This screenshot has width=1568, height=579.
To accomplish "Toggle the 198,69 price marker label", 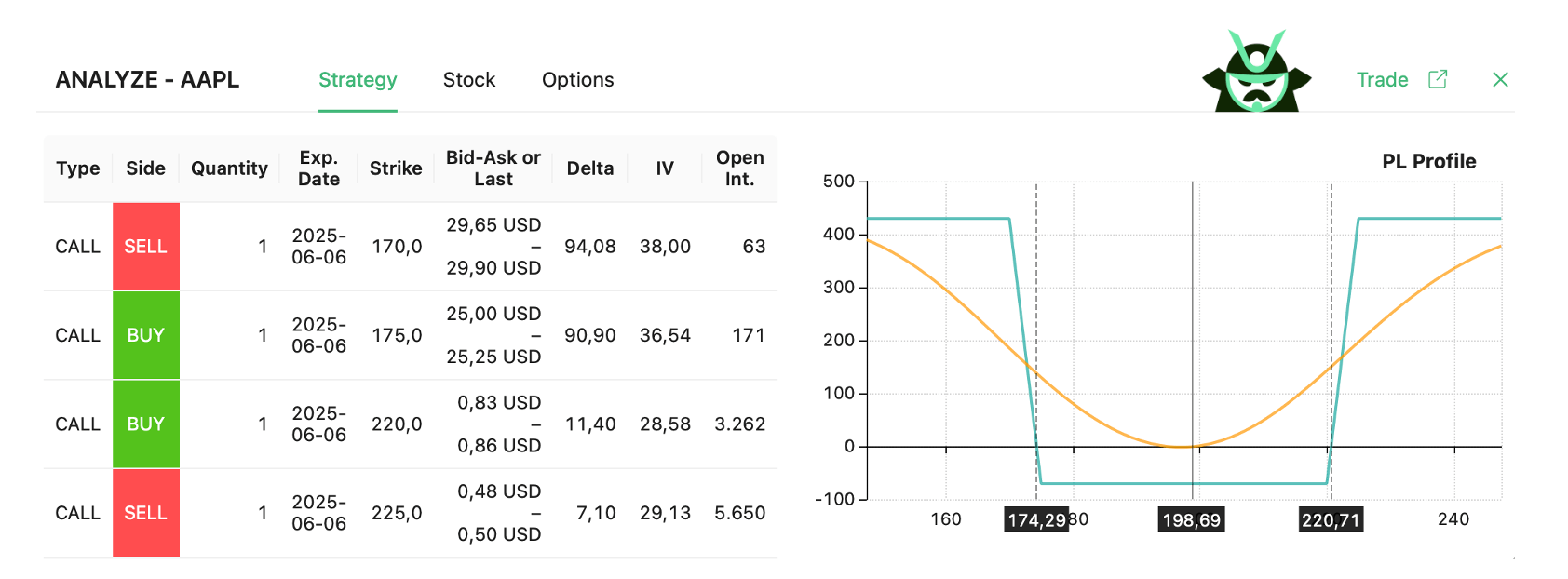I will coord(1193,519).
